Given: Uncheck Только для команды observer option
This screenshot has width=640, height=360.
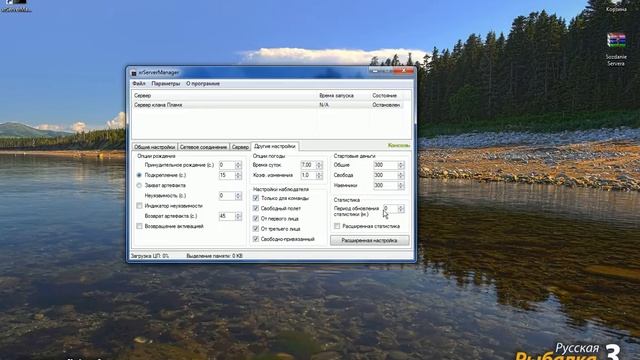Looking at the screenshot, I should (x=256, y=198).
